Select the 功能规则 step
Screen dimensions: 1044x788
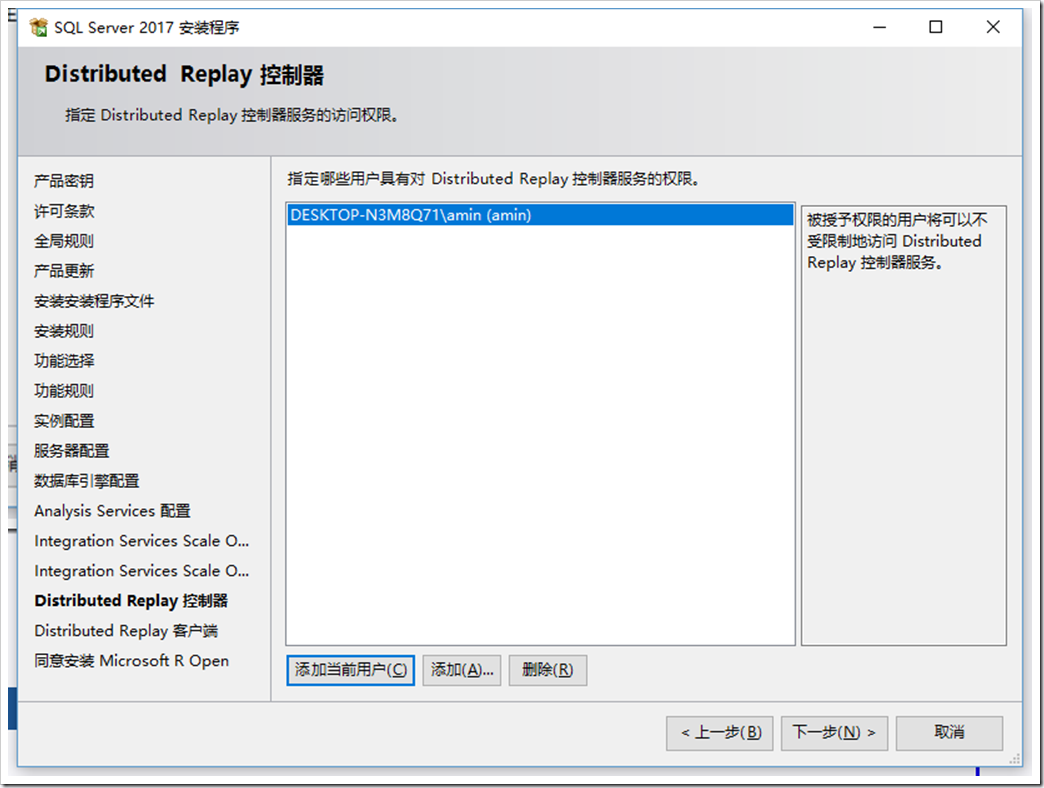pos(64,391)
